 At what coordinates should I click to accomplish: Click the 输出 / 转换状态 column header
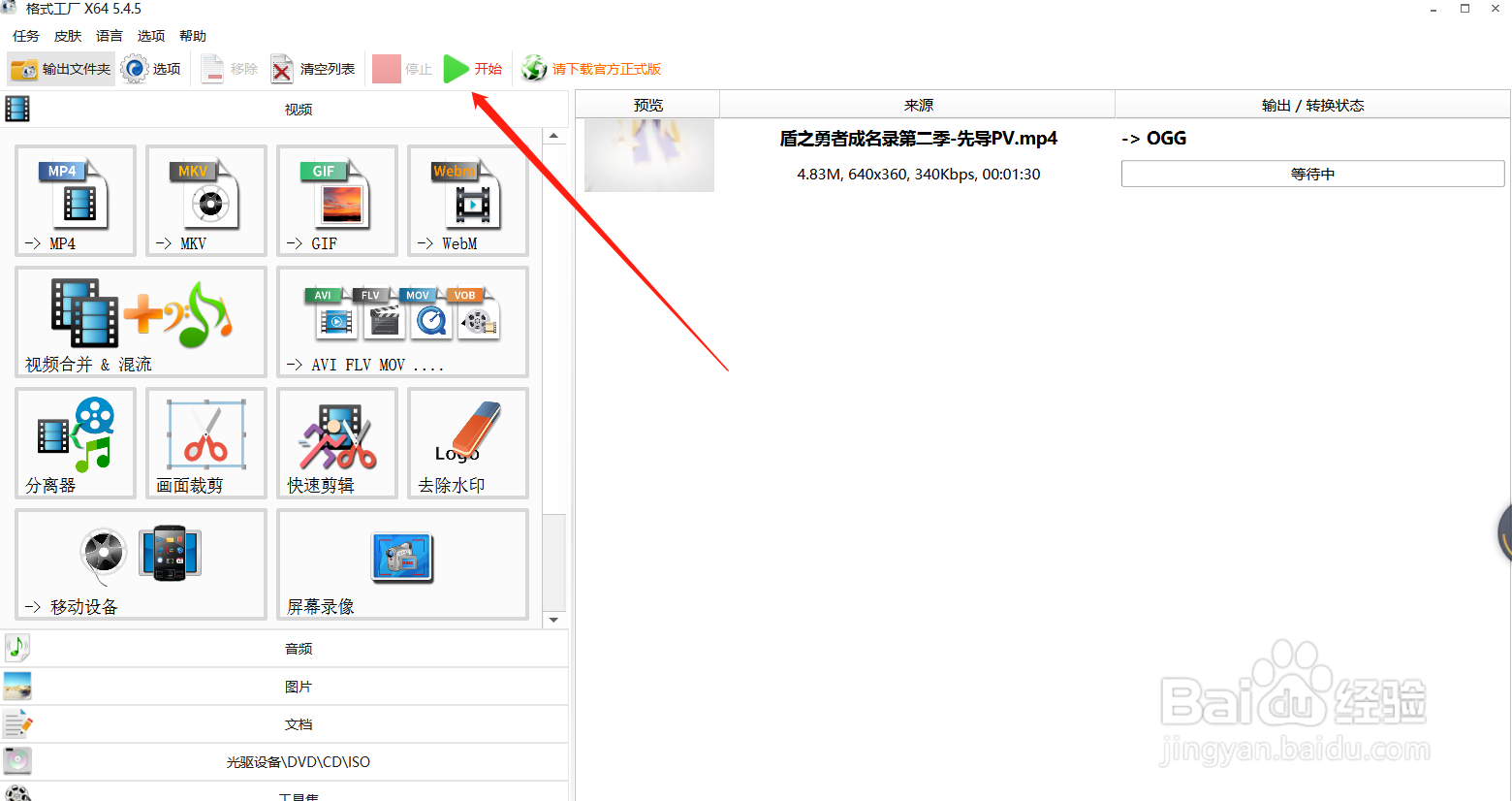coord(1312,105)
